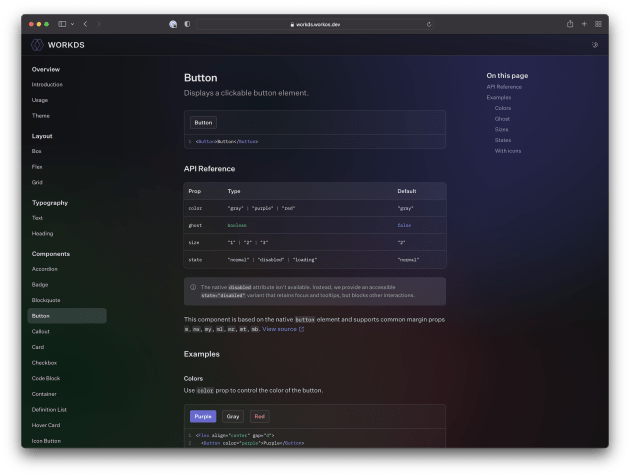Click the info icon in the callout note
The width and height of the screenshot is (630, 476).
193,287
